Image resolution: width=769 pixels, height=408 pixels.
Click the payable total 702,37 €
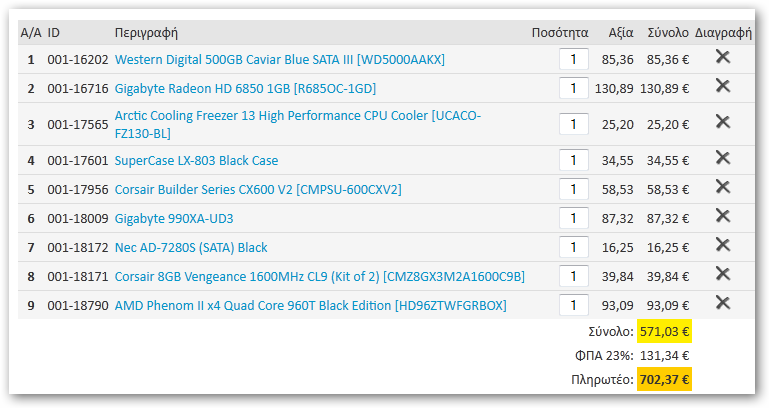(665, 380)
